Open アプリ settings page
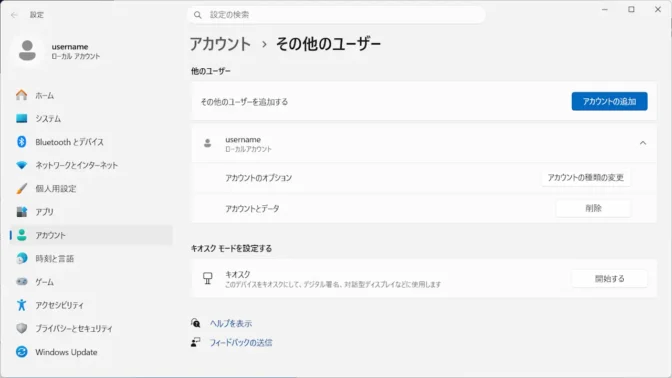 point(91,212)
